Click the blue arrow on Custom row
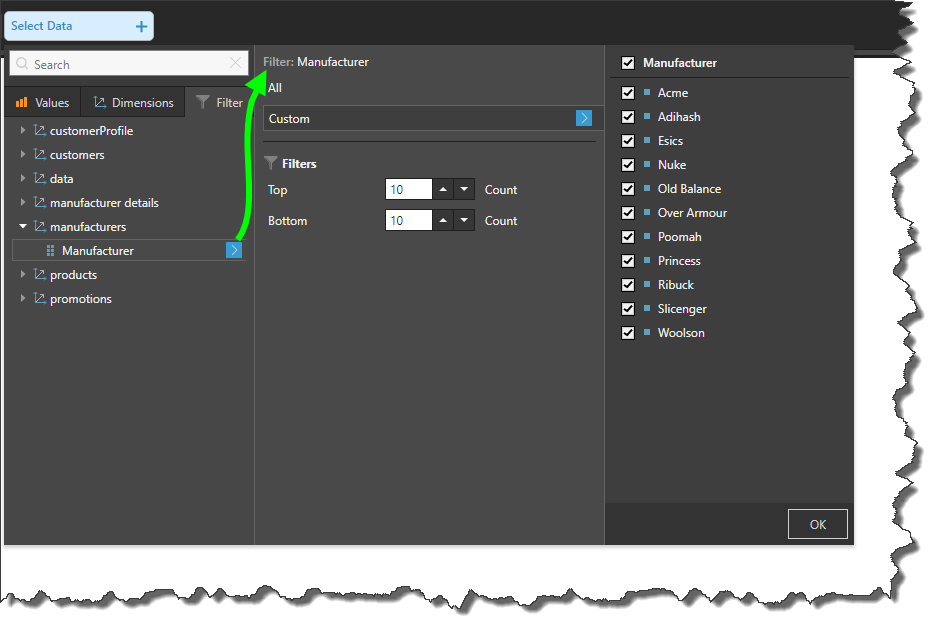Screen dimensions: 938x628 click(584, 118)
